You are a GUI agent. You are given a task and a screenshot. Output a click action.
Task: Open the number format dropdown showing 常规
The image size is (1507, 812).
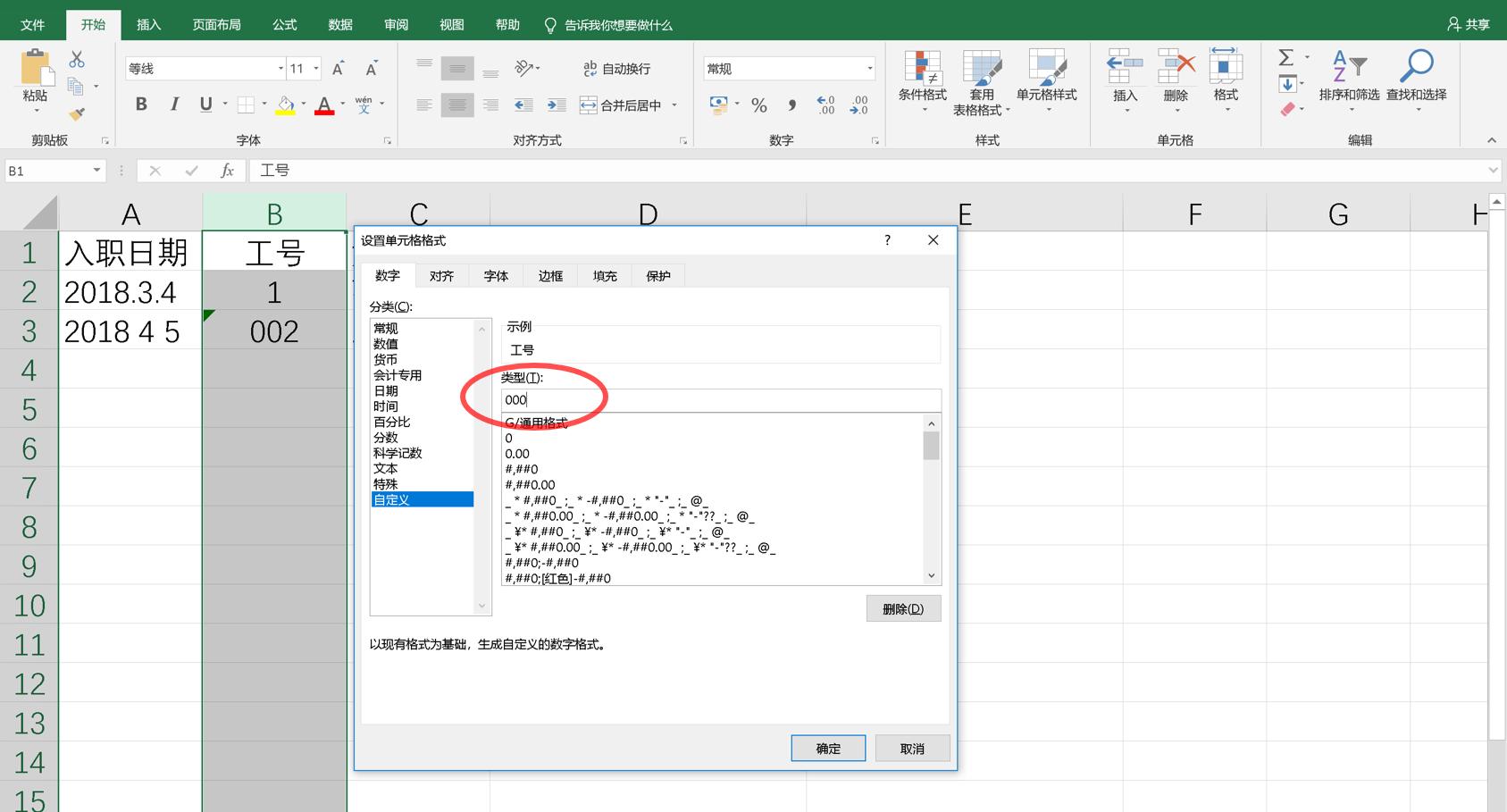(870, 67)
